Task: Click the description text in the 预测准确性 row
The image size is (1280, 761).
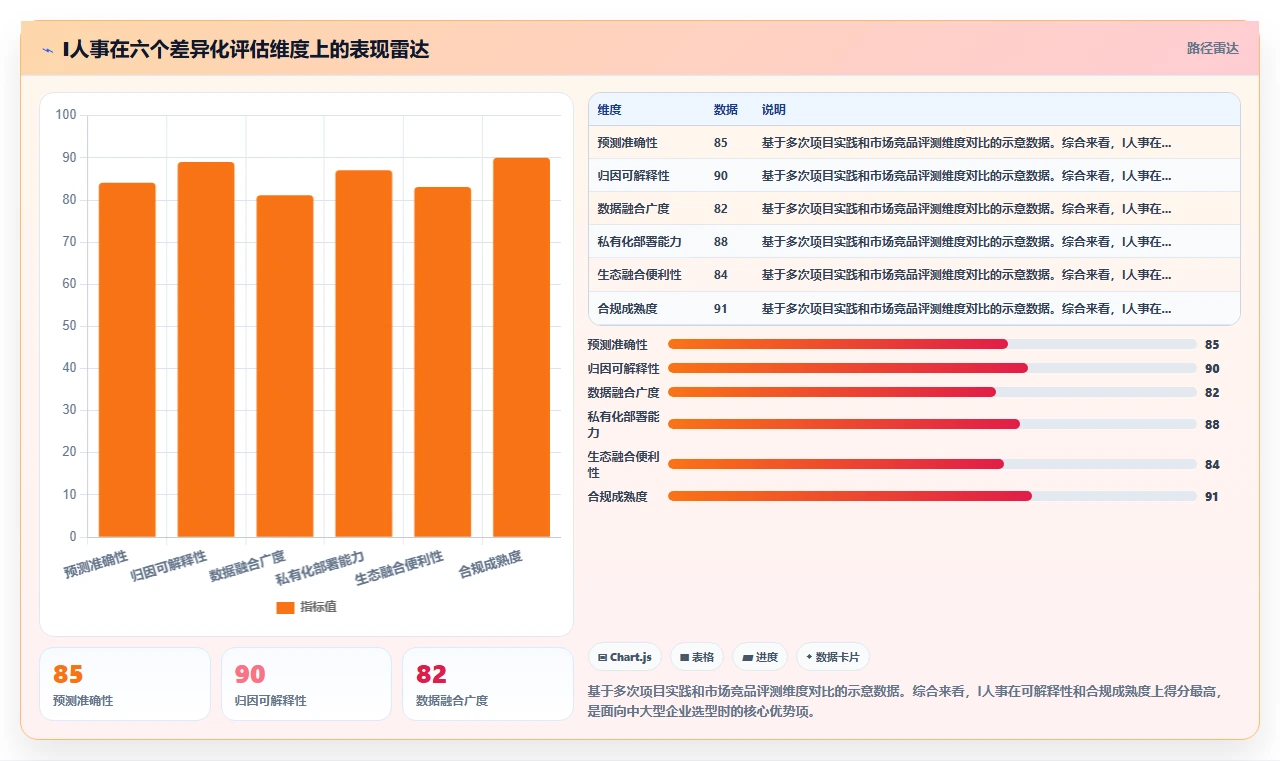Action: tap(967, 143)
